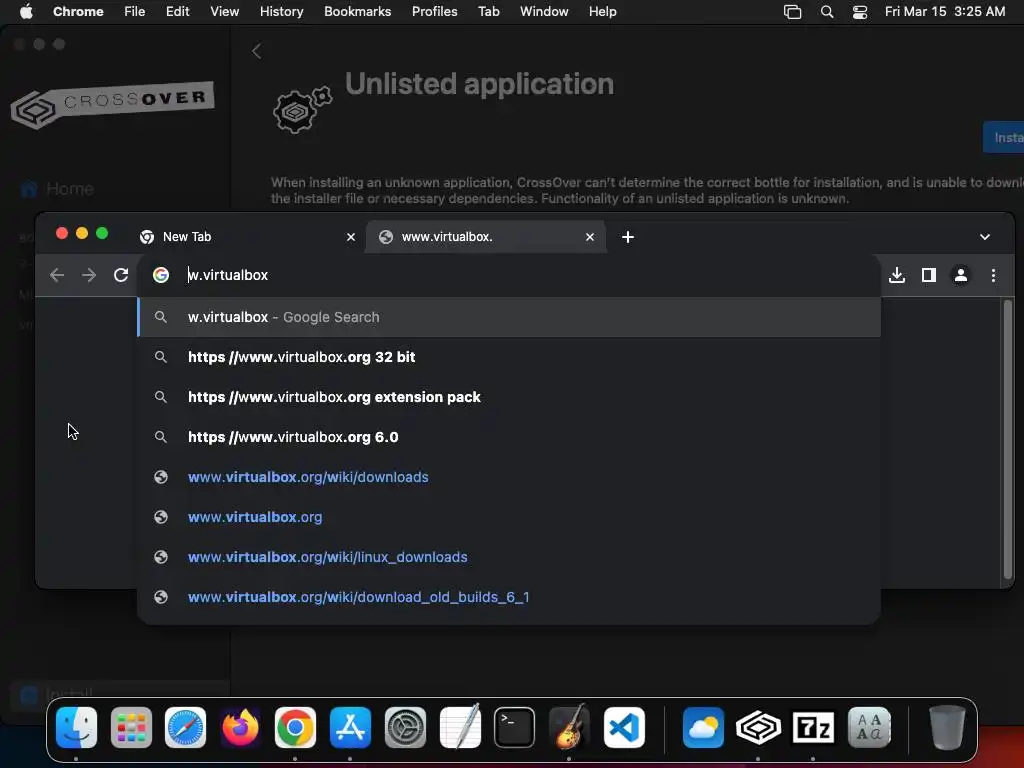Click the Chrome page vertical scrollbar
The width and height of the screenshot is (1024, 768).
1008,439
